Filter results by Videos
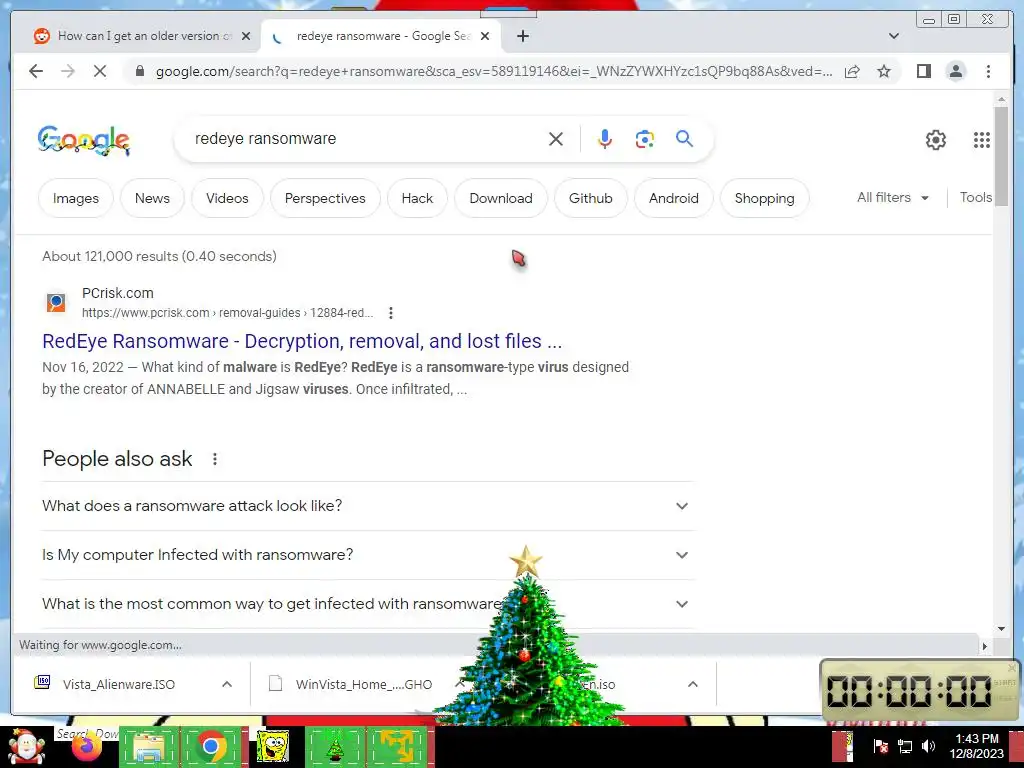 pos(227,198)
